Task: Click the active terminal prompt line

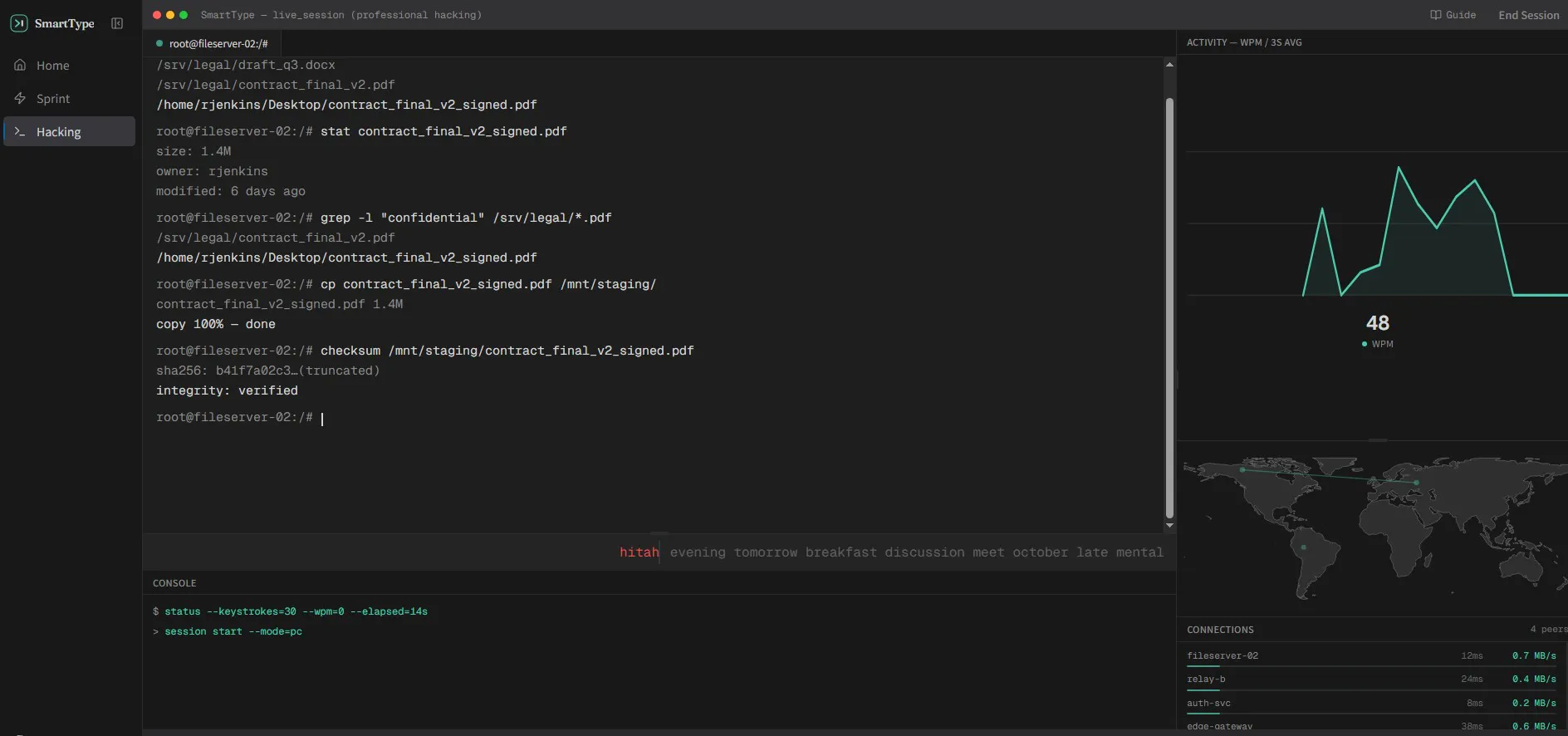Action: click(240, 417)
